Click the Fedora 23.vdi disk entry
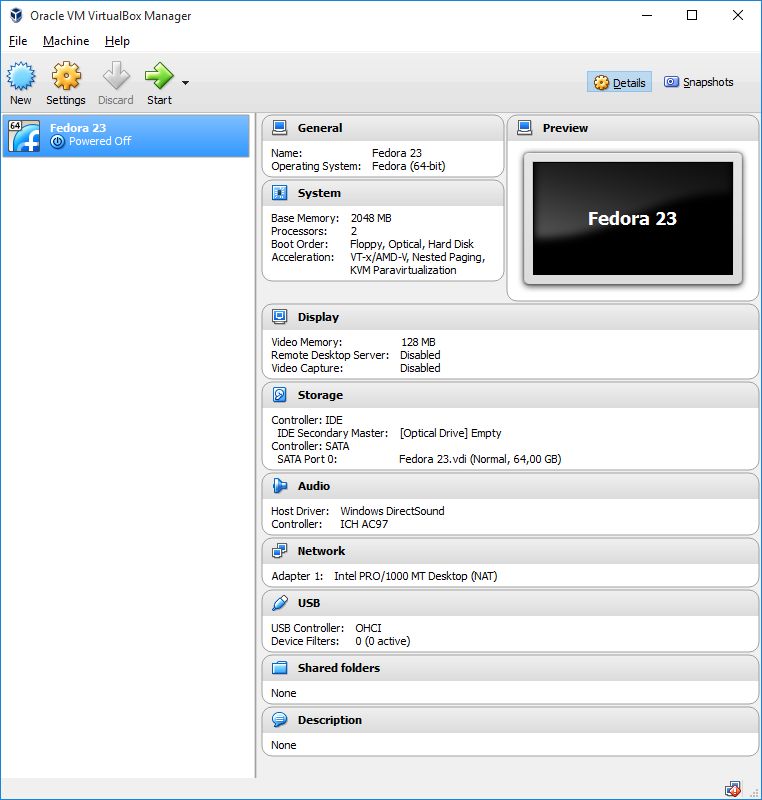762x800 pixels. click(480, 459)
